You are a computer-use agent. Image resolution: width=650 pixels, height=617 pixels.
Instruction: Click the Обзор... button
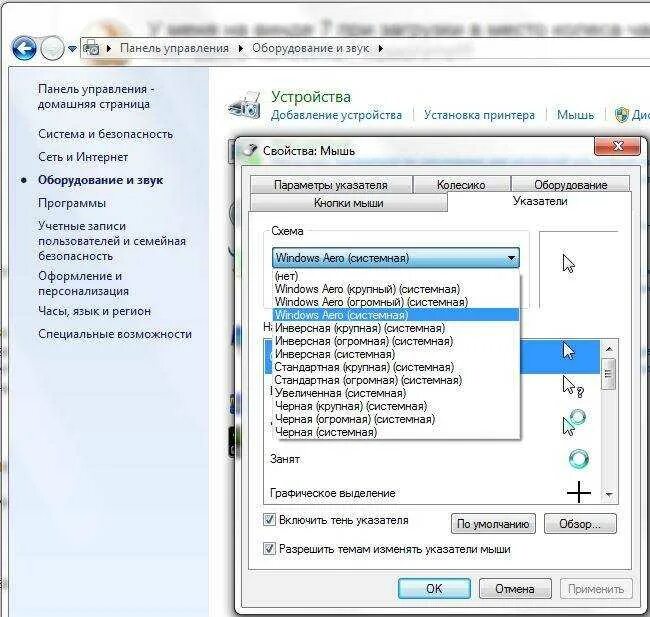pos(580,524)
